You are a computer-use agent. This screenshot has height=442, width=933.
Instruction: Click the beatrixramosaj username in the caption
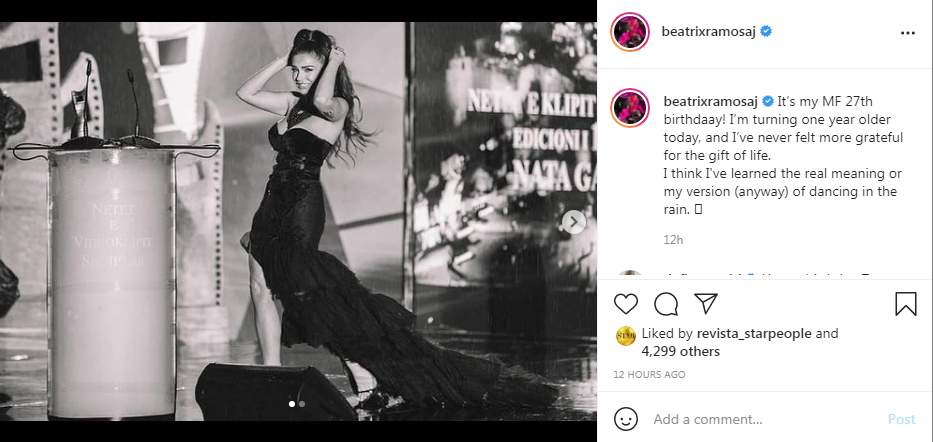(711, 101)
